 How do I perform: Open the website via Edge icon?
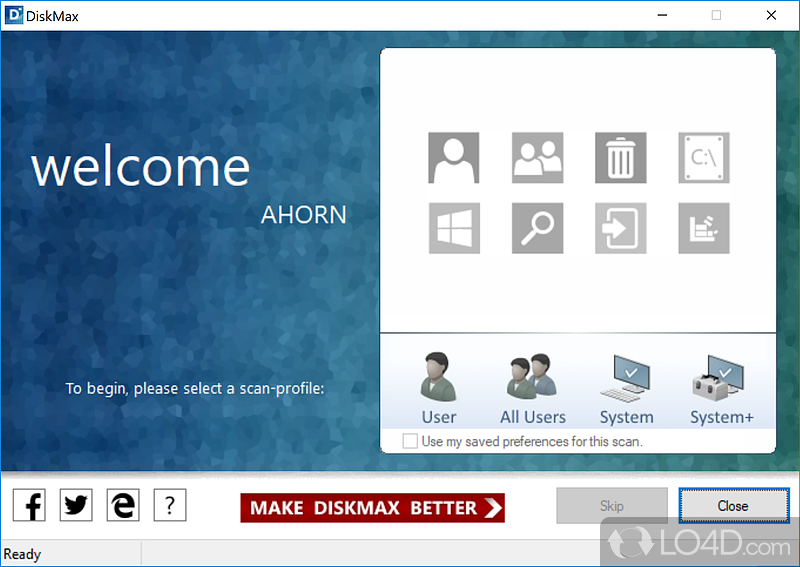coord(123,505)
